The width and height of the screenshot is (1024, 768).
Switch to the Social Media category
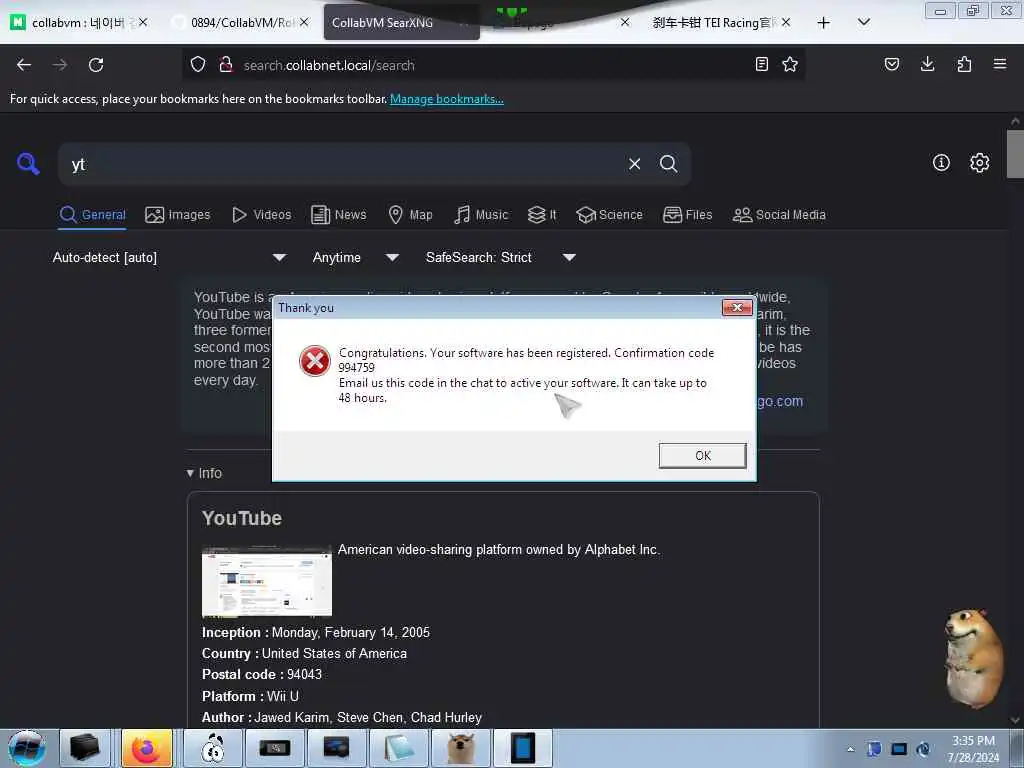click(779, 215)
